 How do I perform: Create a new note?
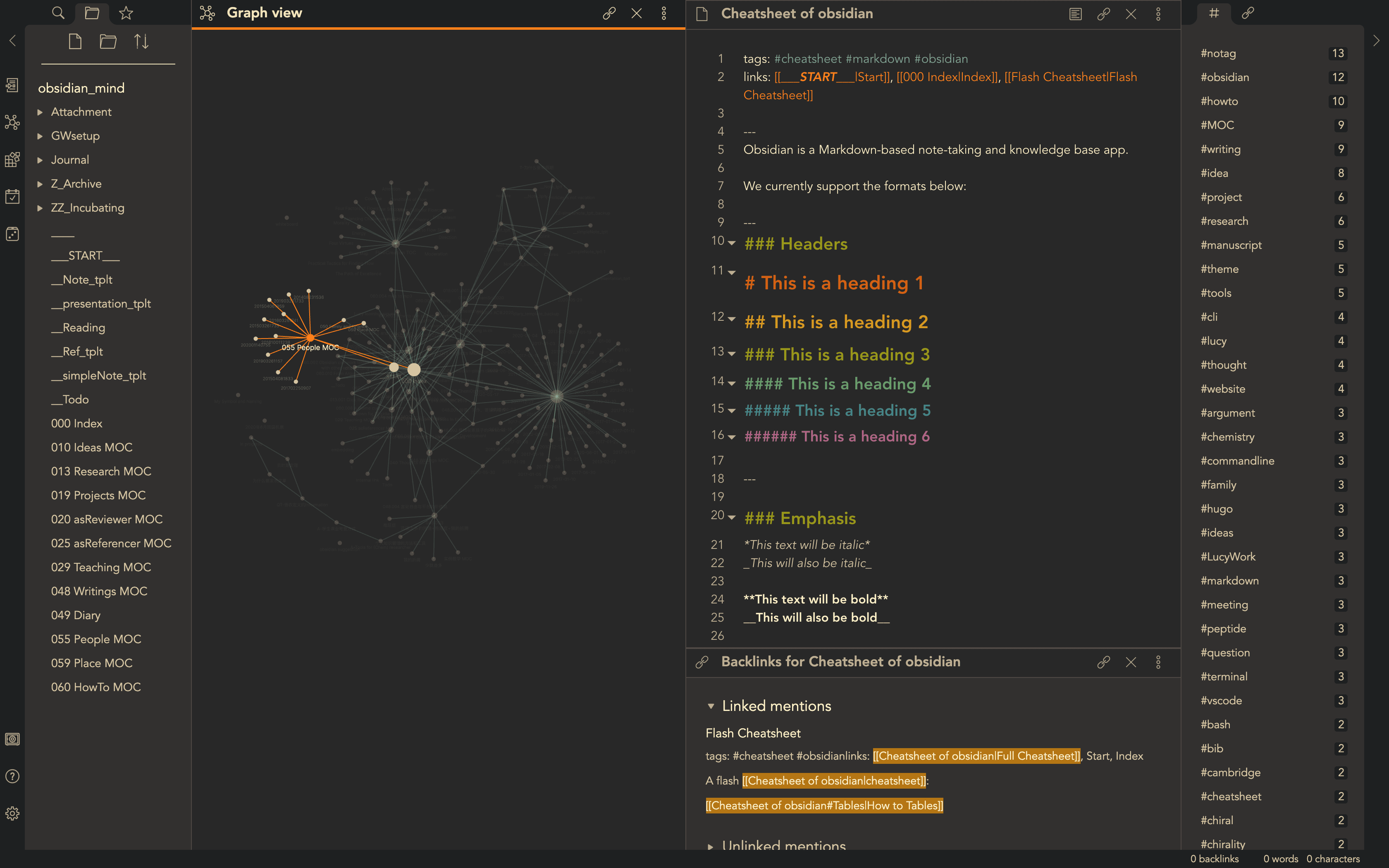pos(75,41)
